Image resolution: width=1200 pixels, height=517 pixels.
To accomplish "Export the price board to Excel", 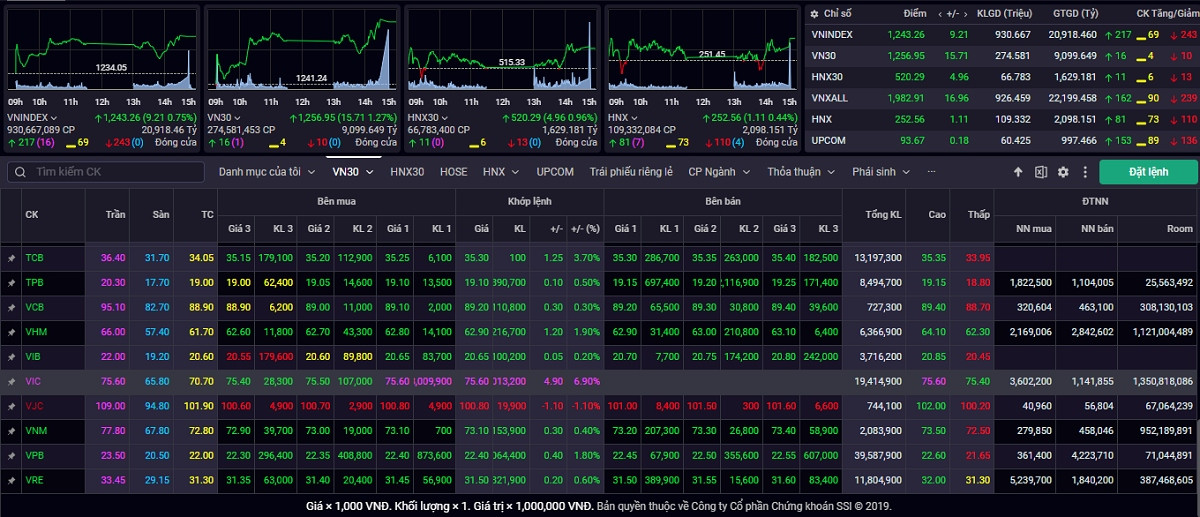I will coord(1041,172).
